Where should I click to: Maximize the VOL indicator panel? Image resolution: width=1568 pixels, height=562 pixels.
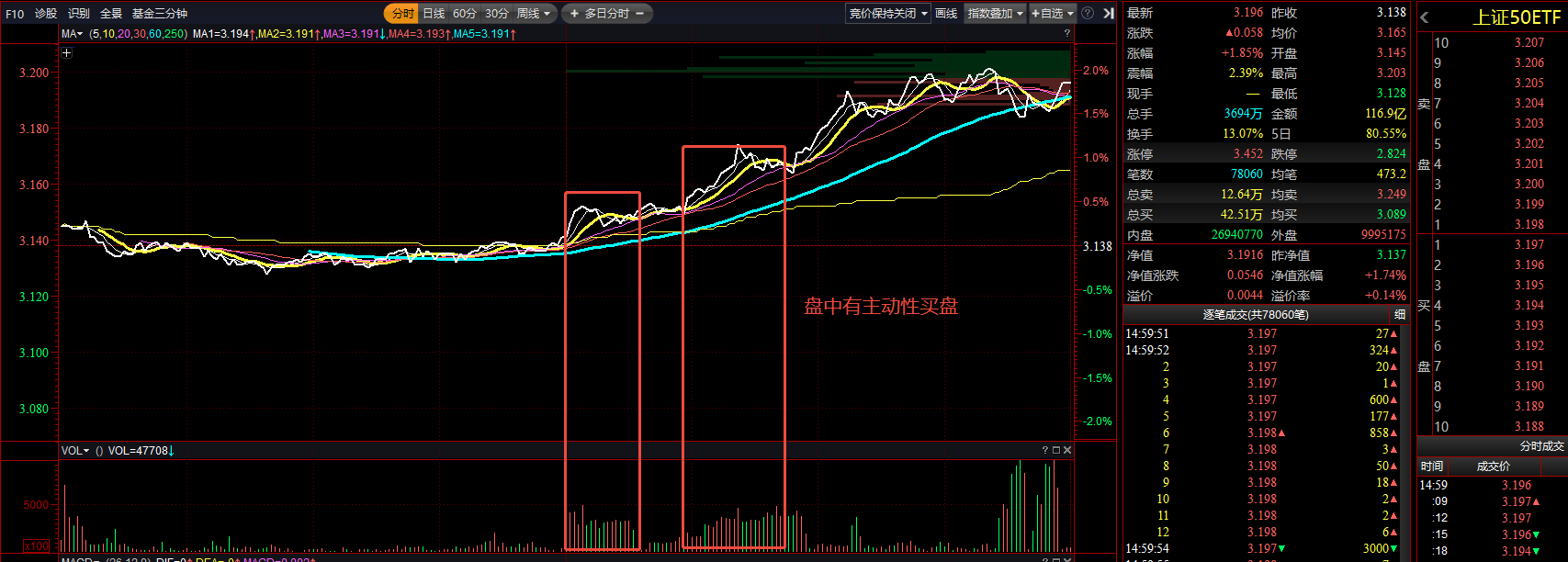[1056, 450]
